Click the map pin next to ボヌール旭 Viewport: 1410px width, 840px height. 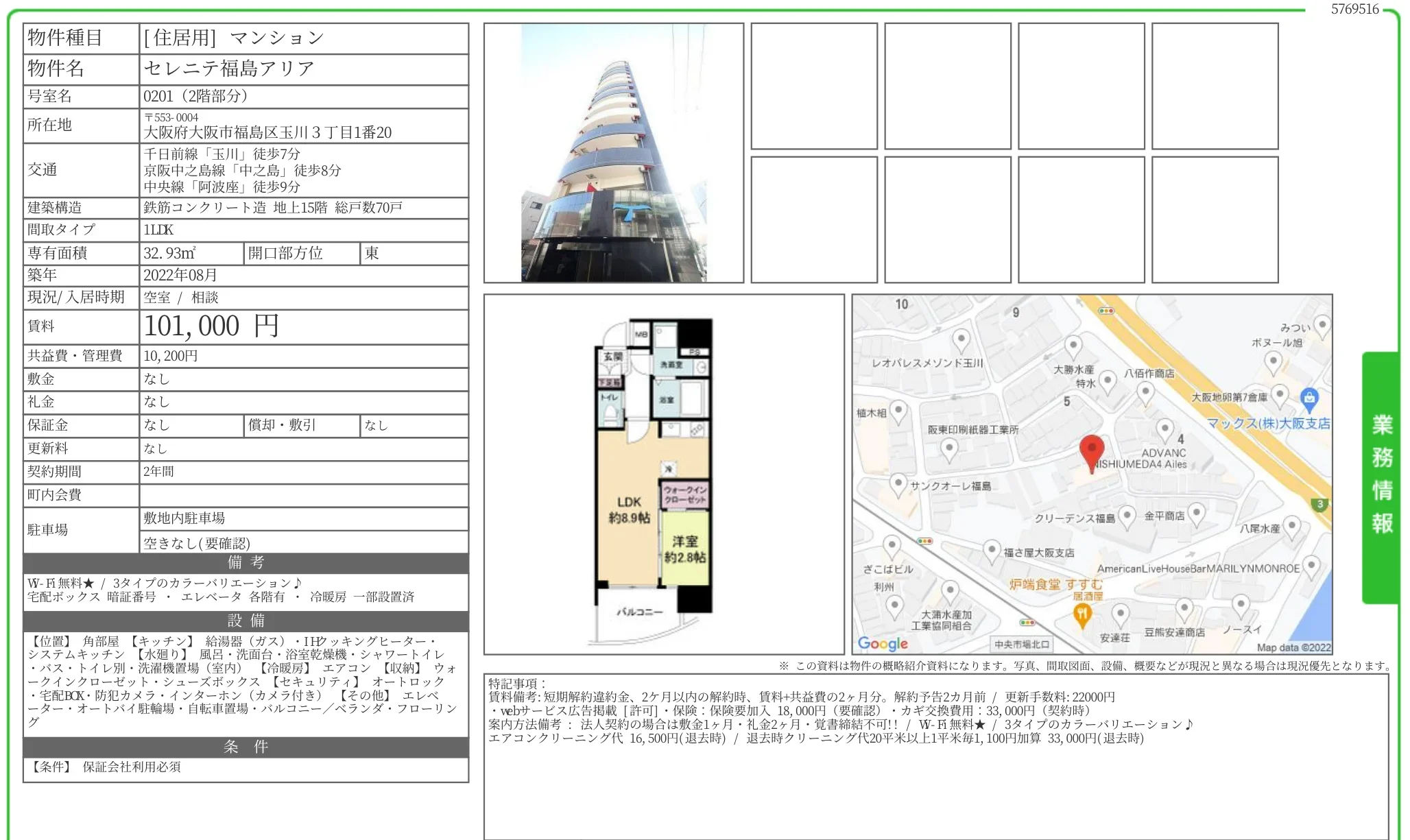tap(1273, 361)
